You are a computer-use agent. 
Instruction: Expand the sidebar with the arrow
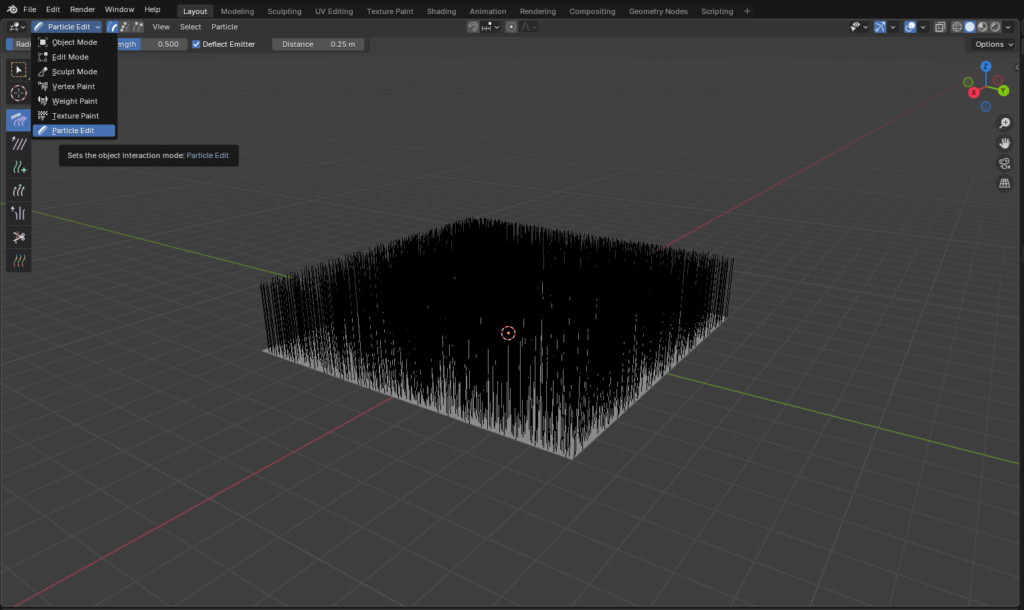click(1017, 67)
